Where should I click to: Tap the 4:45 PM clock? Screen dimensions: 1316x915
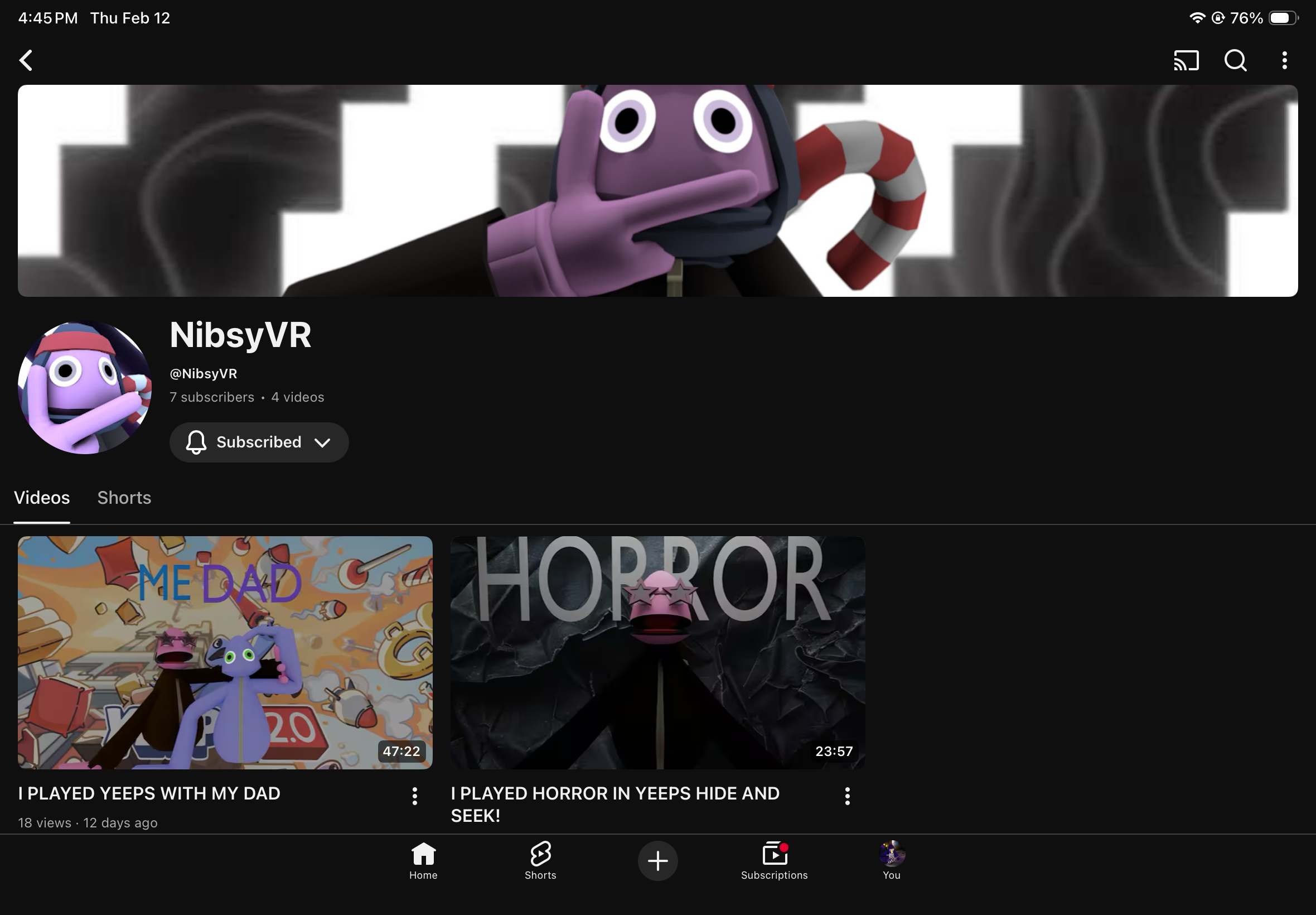[48, 18]
